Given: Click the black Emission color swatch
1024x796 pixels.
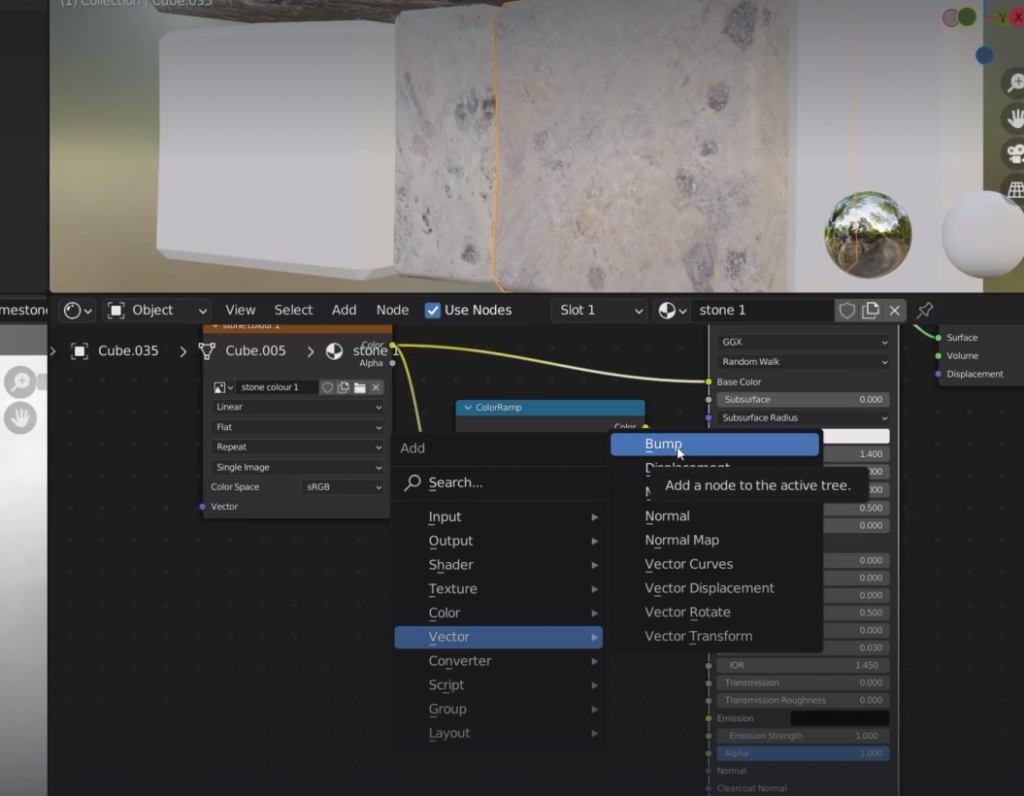Looking at the screenshot, I should click(x=840, y=718).
